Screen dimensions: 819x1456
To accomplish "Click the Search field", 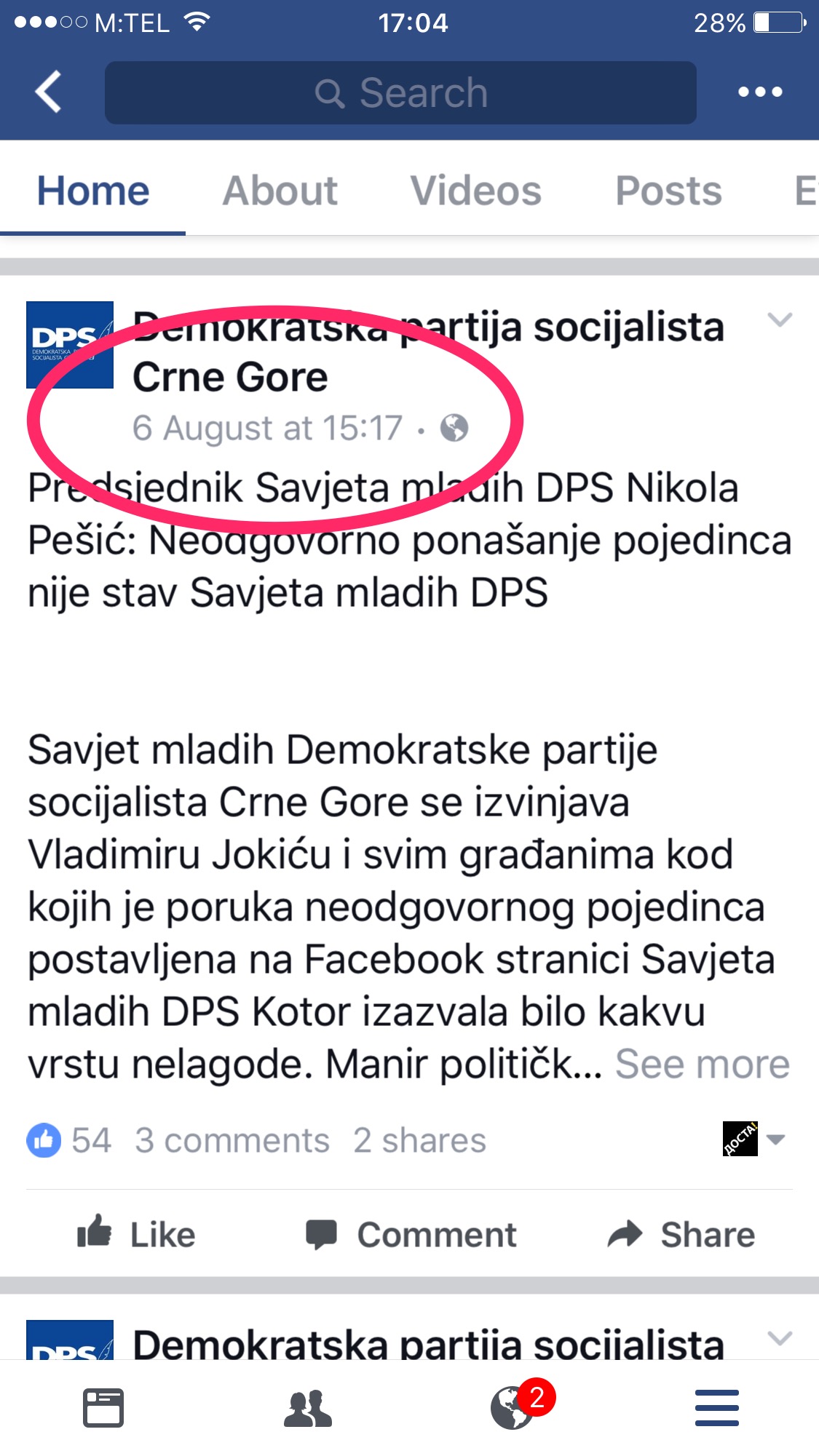I will pos(400,92).
